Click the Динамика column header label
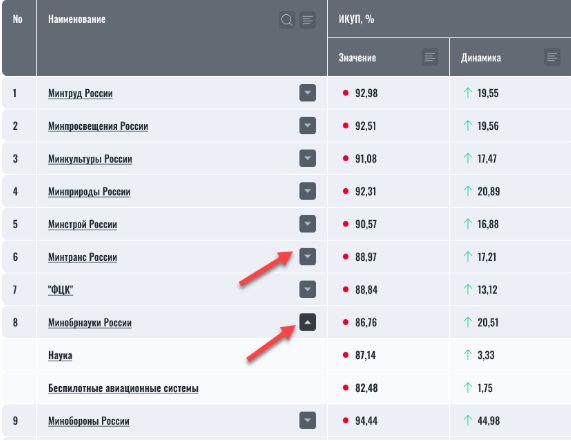This screenshot has width=571, height=441. click(481, 58)
